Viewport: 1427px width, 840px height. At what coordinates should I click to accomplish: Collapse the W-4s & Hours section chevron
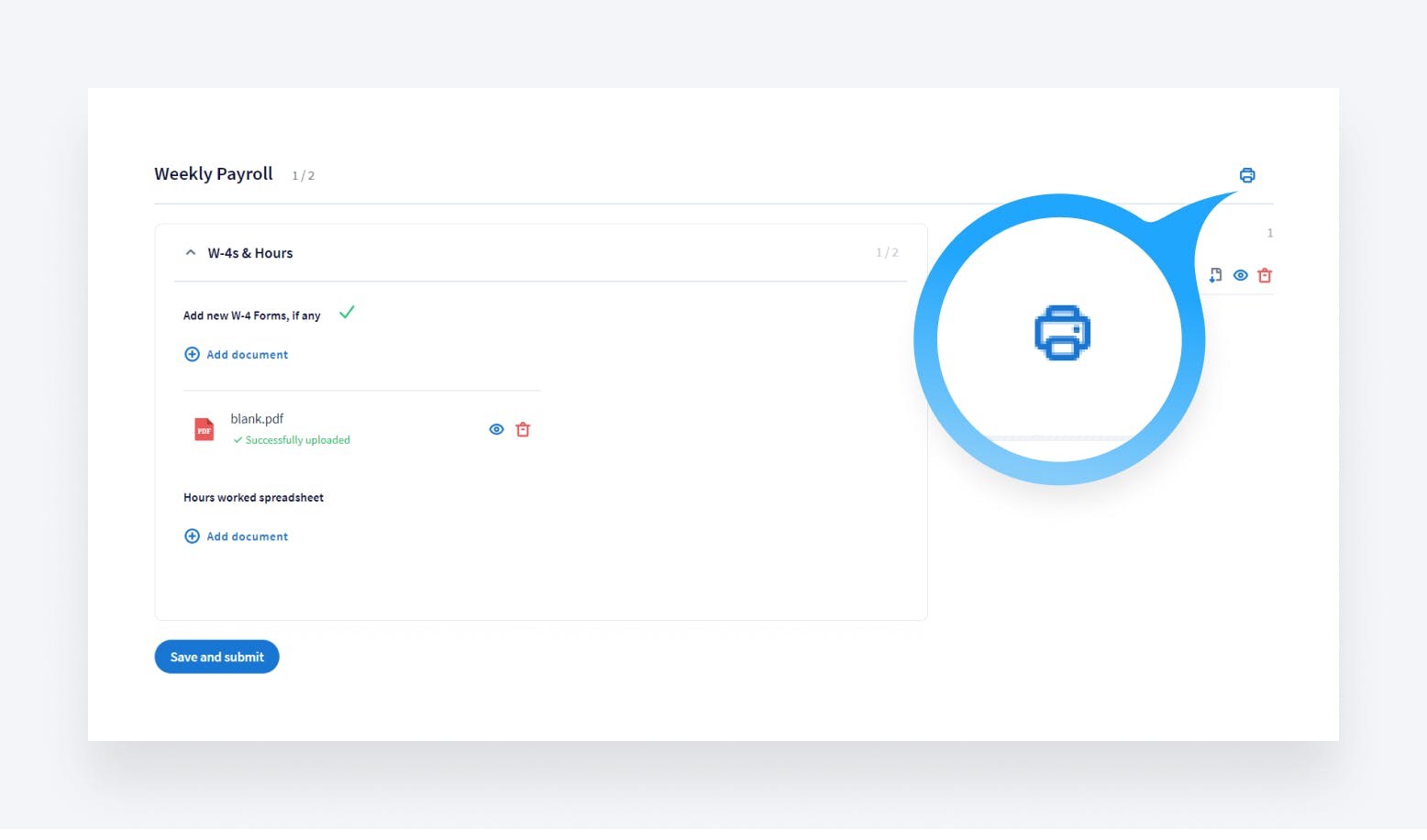(191, 253)
